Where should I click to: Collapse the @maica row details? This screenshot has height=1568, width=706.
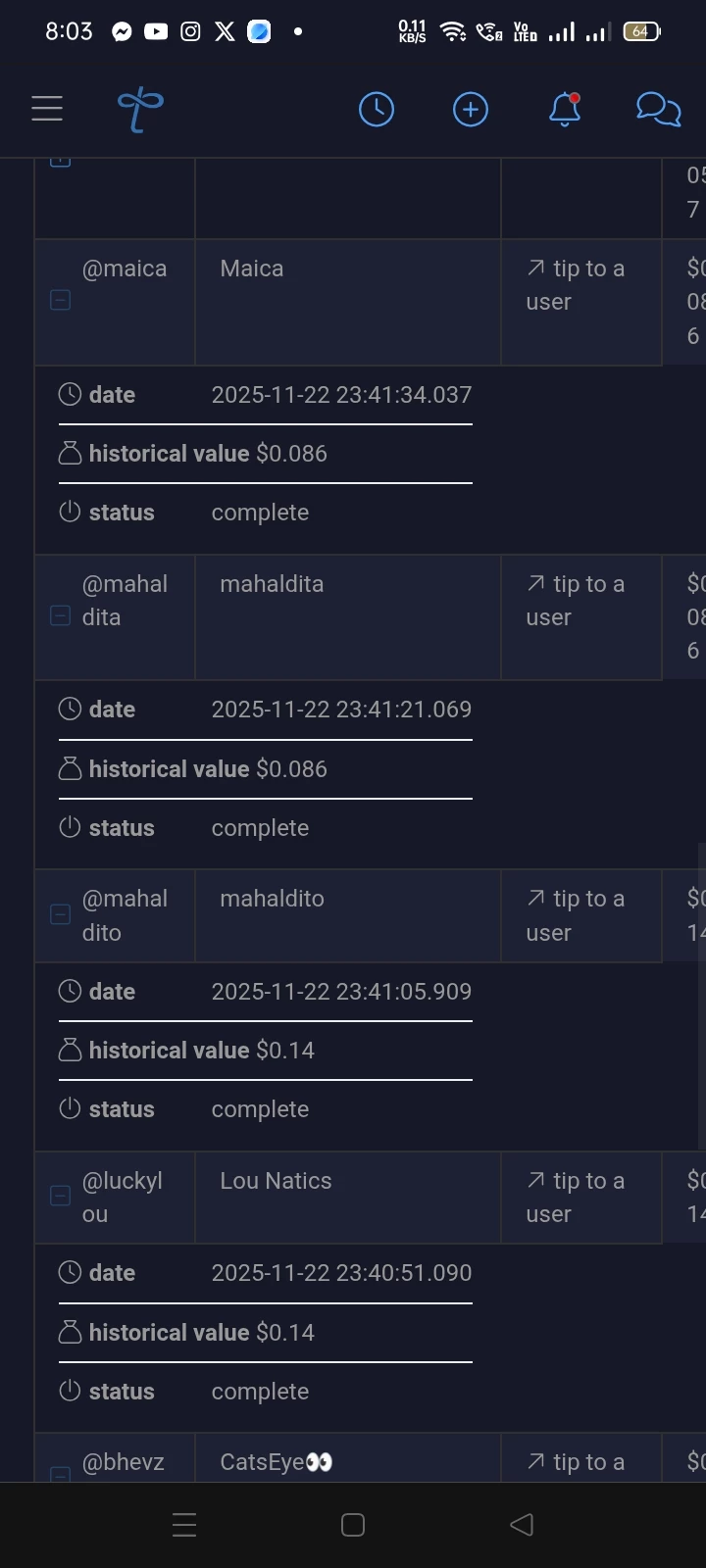point(60,300)
